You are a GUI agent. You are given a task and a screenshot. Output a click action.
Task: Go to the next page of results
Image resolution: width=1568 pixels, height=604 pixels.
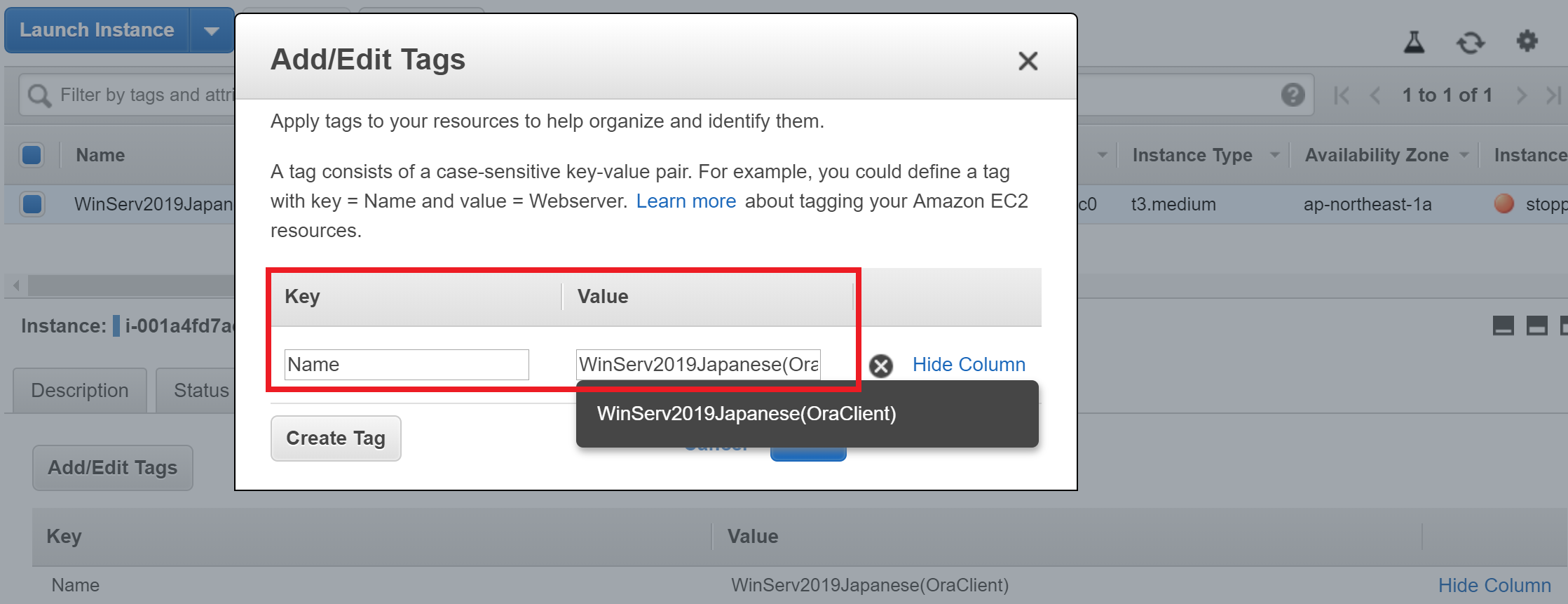[1521, 95]
